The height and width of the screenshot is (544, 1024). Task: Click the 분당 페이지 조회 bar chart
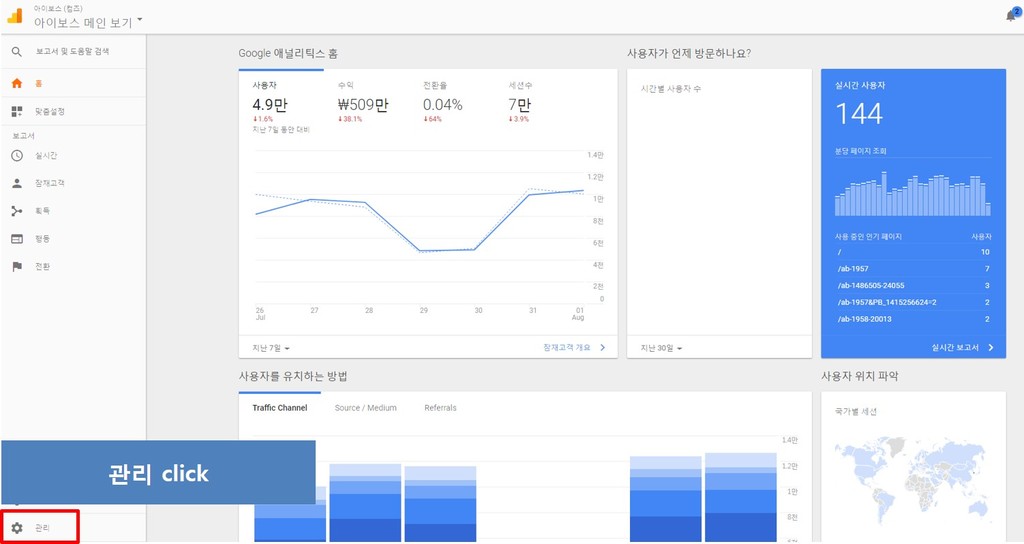point(912,194)
